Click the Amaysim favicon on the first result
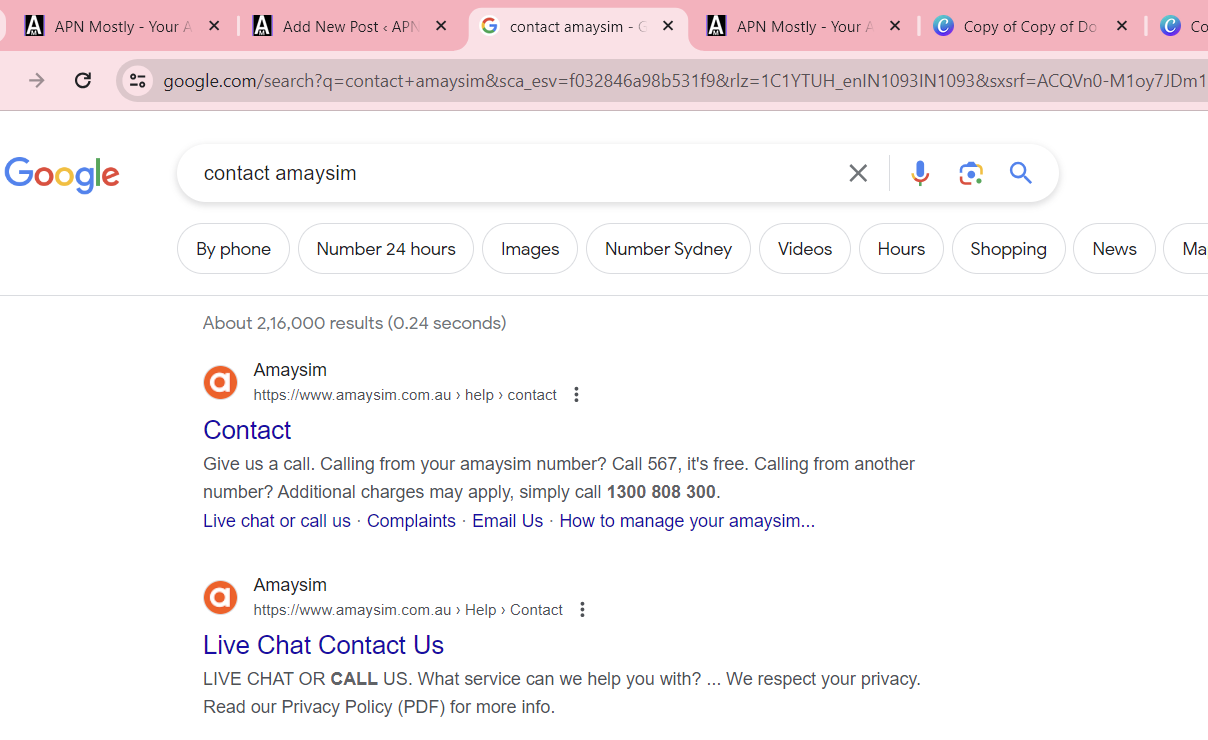This screenshot has width=1208, height=740. (x=220, y=382)
